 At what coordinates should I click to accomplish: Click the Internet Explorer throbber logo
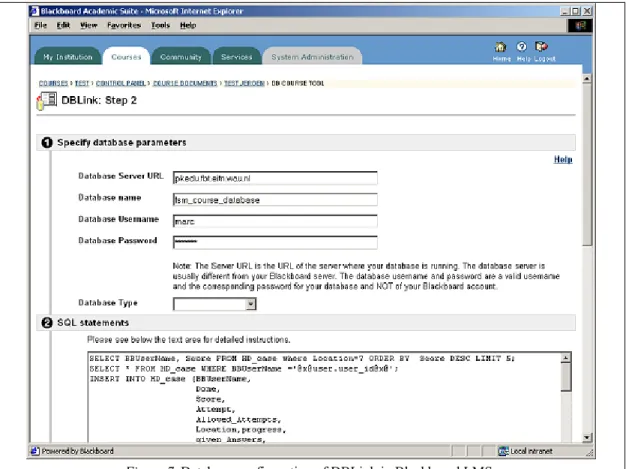(580, 26)
